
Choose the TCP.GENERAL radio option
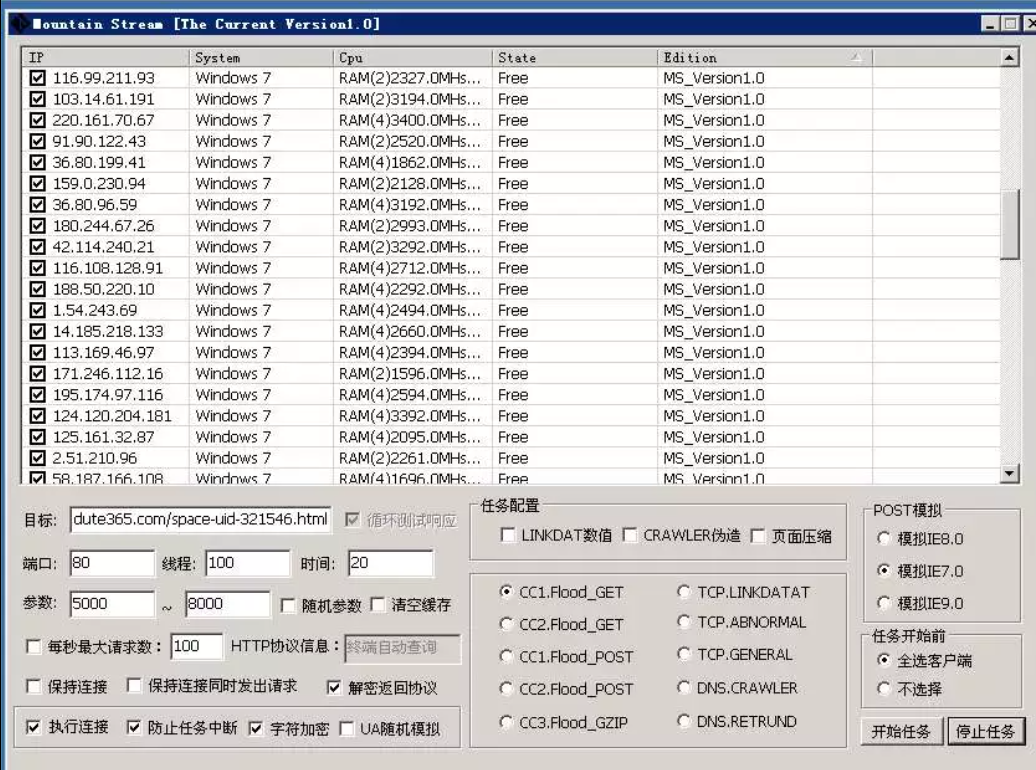(684, 654)
